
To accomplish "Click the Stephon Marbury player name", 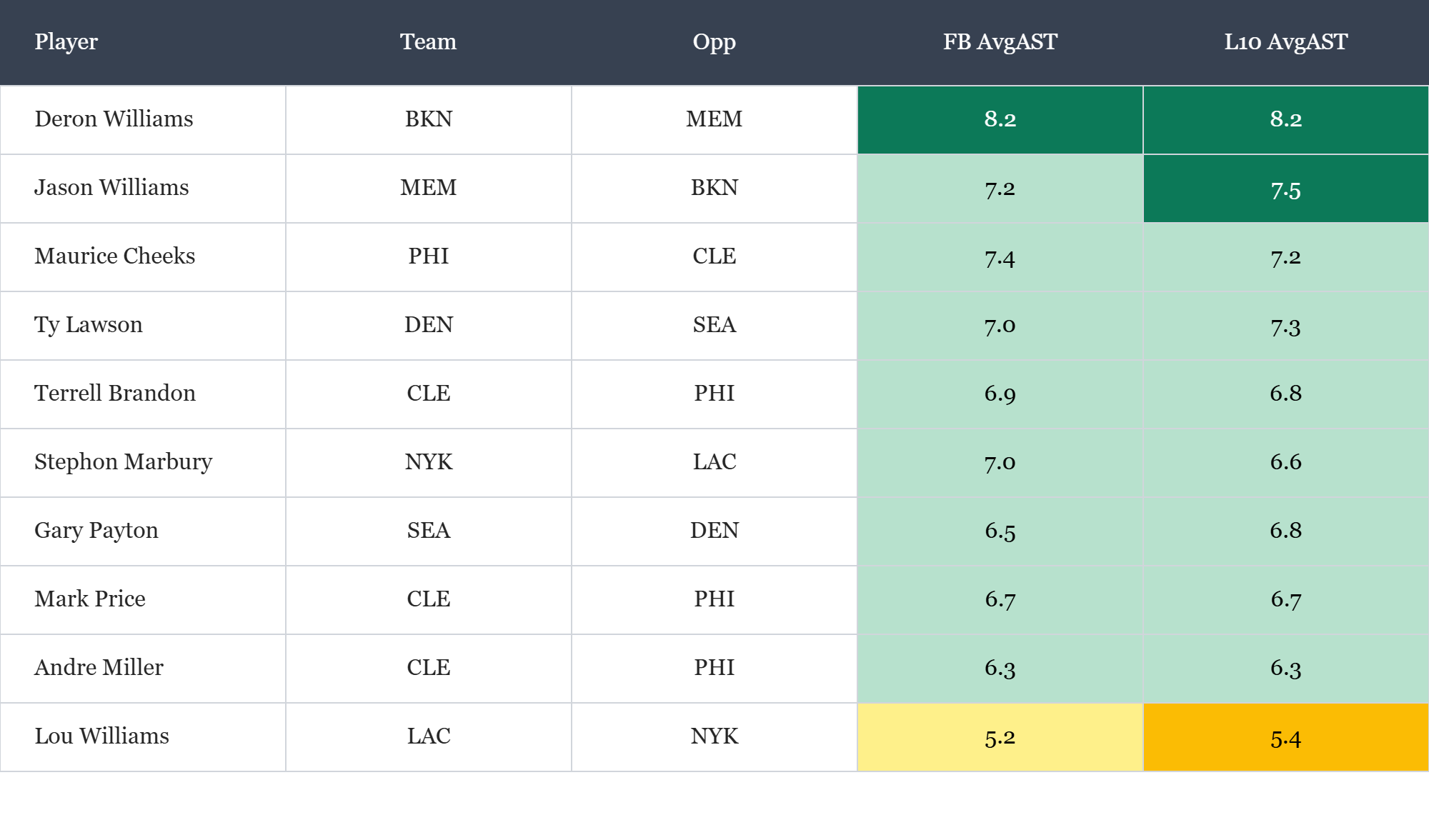I will point(123,462).
